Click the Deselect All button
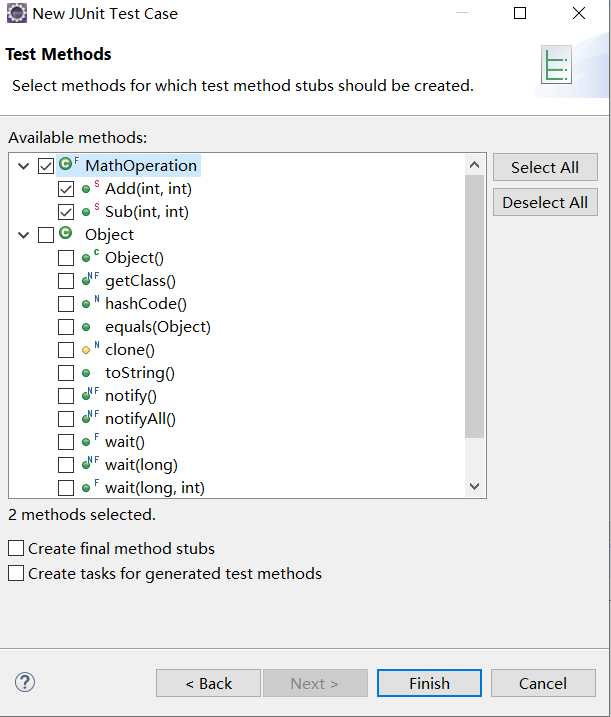This screenshot has height=717, width=611. pyautogui.click(x=545, y=202)
